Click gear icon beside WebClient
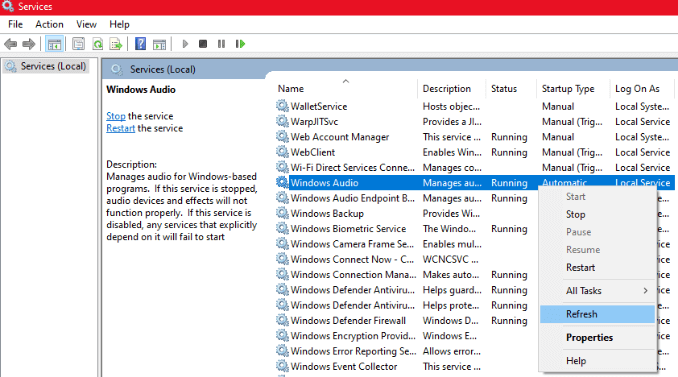This screenshot has width=678, height=377. pyautogui.click(x=282, y=152)
